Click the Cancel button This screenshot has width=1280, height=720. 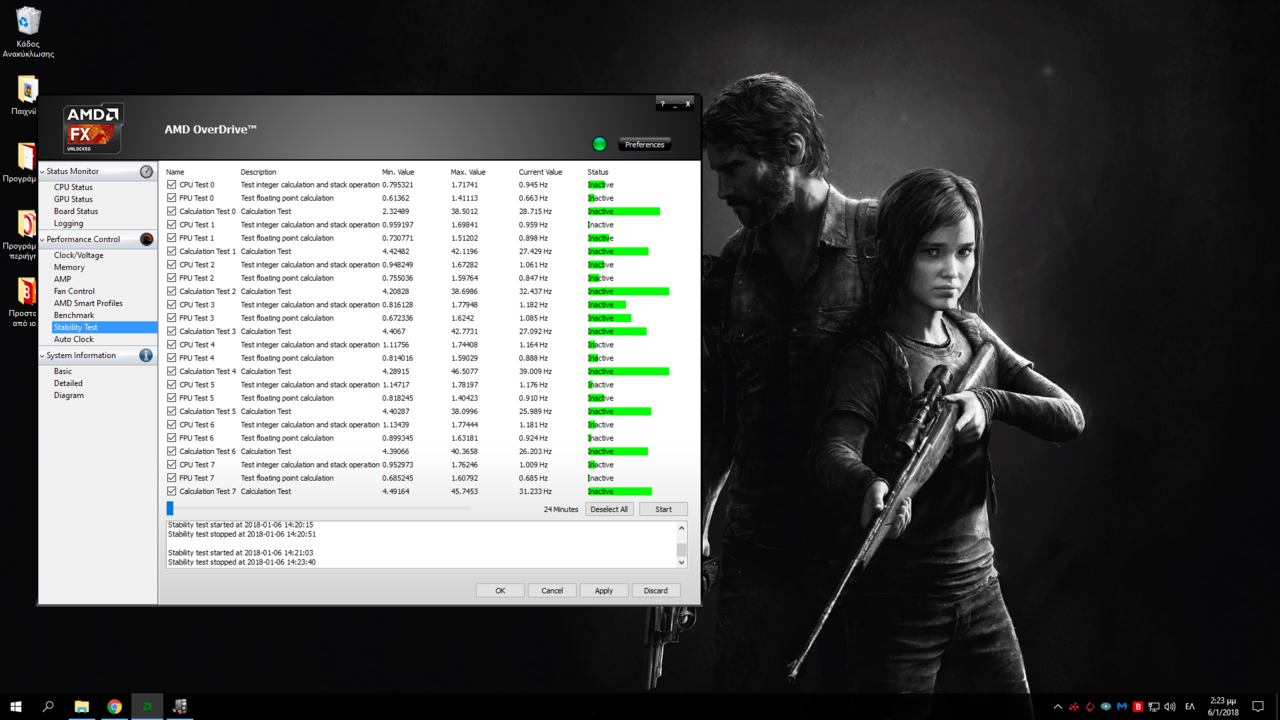(x=552, y=590)
